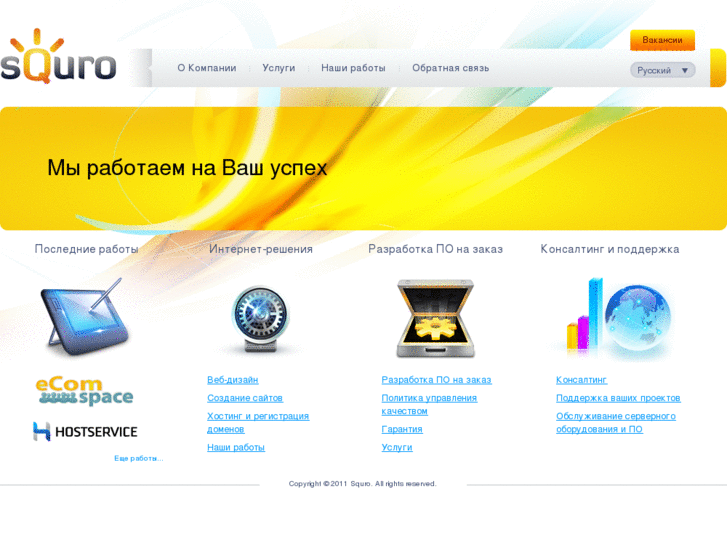Click the Мы работаем на Ваш успех banner text

point(187,168)
